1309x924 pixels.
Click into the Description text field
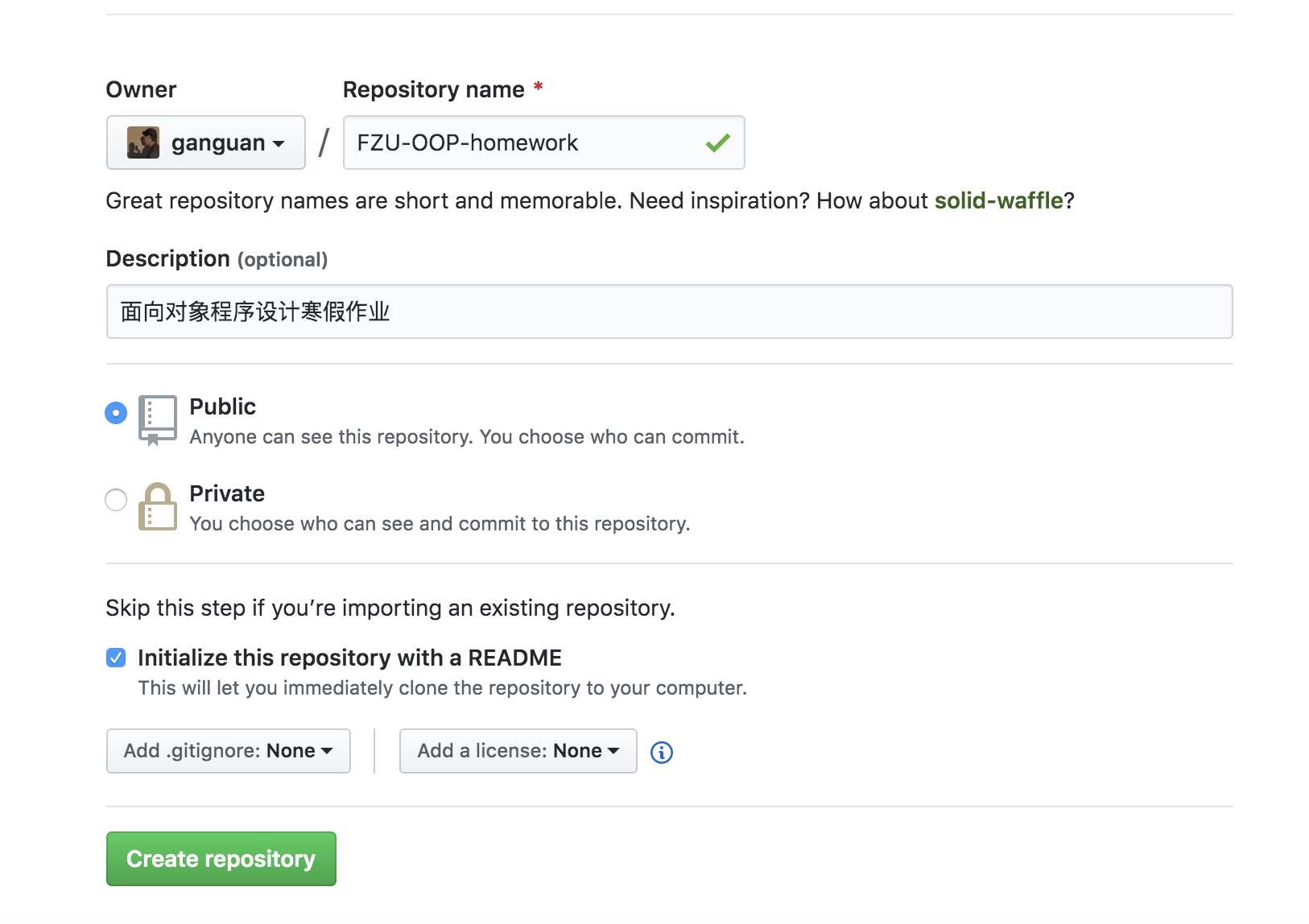click(x=668, y=311)
